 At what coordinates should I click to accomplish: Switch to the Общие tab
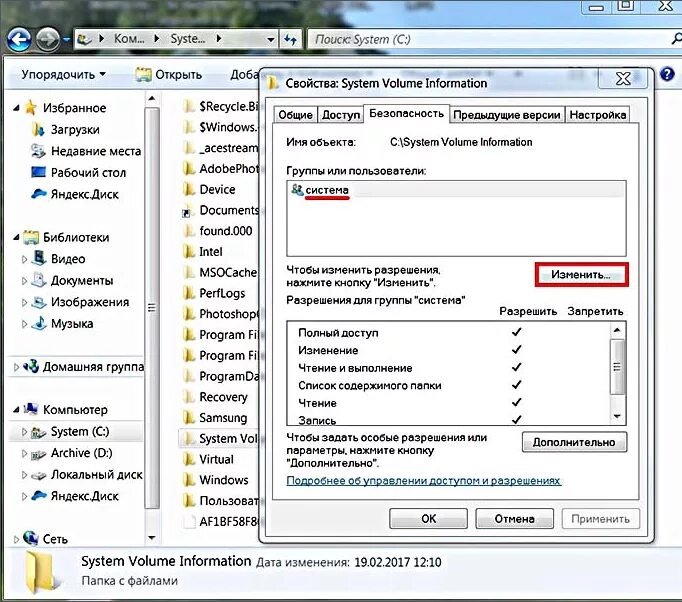point(295,115)
